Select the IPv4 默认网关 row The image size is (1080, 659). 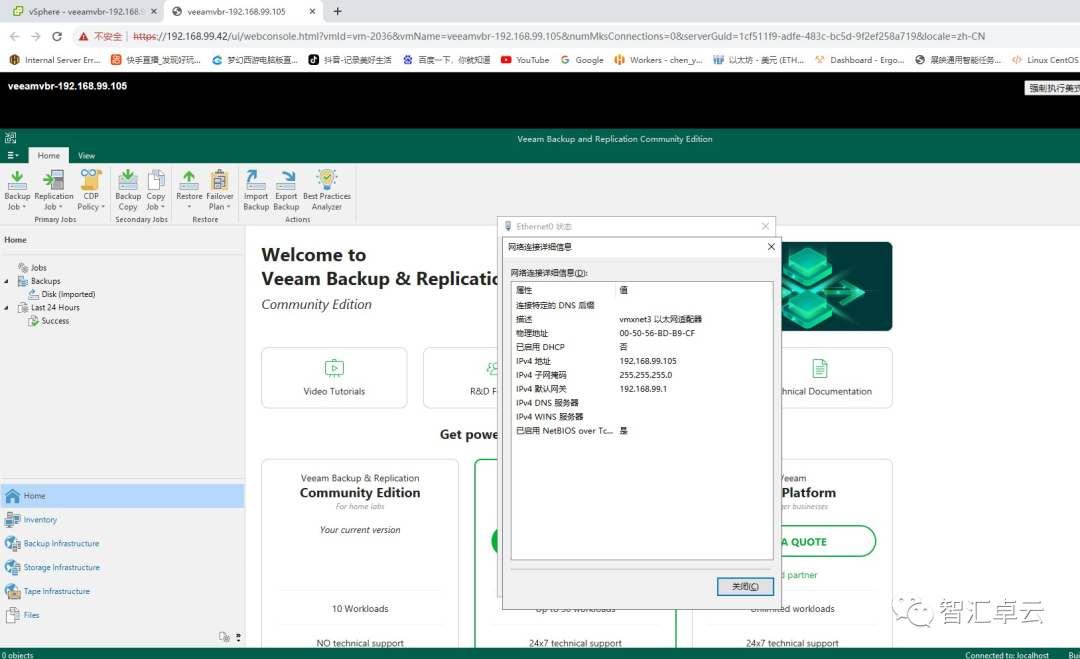click(x=642, y=389)
